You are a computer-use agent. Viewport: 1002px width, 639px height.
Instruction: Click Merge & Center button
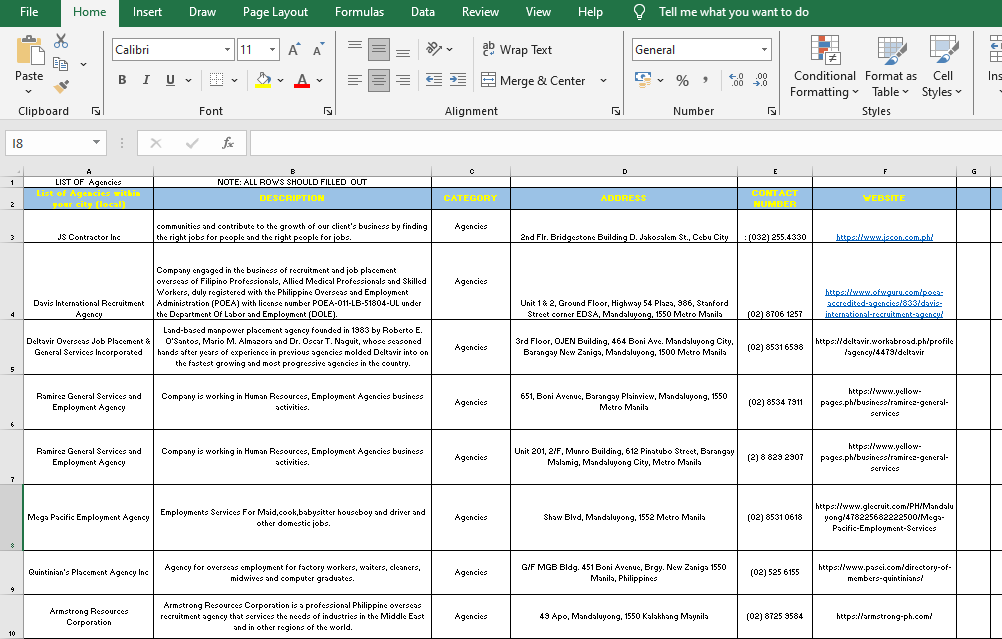click(534, 81)
